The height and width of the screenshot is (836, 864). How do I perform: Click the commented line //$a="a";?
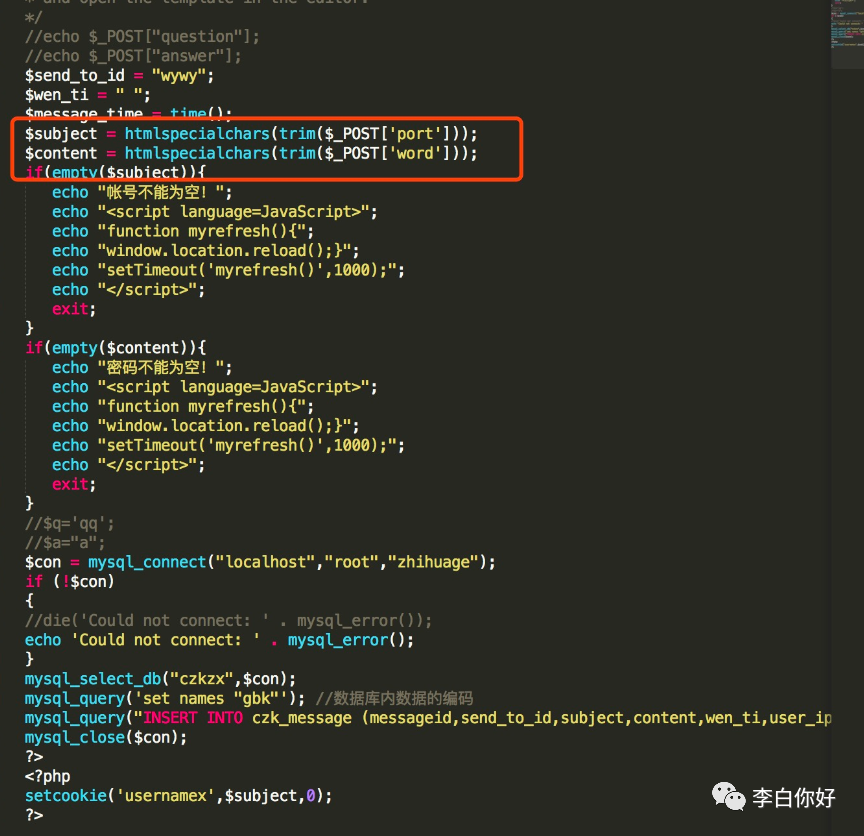pyautogui.click(x=64, y=543)
